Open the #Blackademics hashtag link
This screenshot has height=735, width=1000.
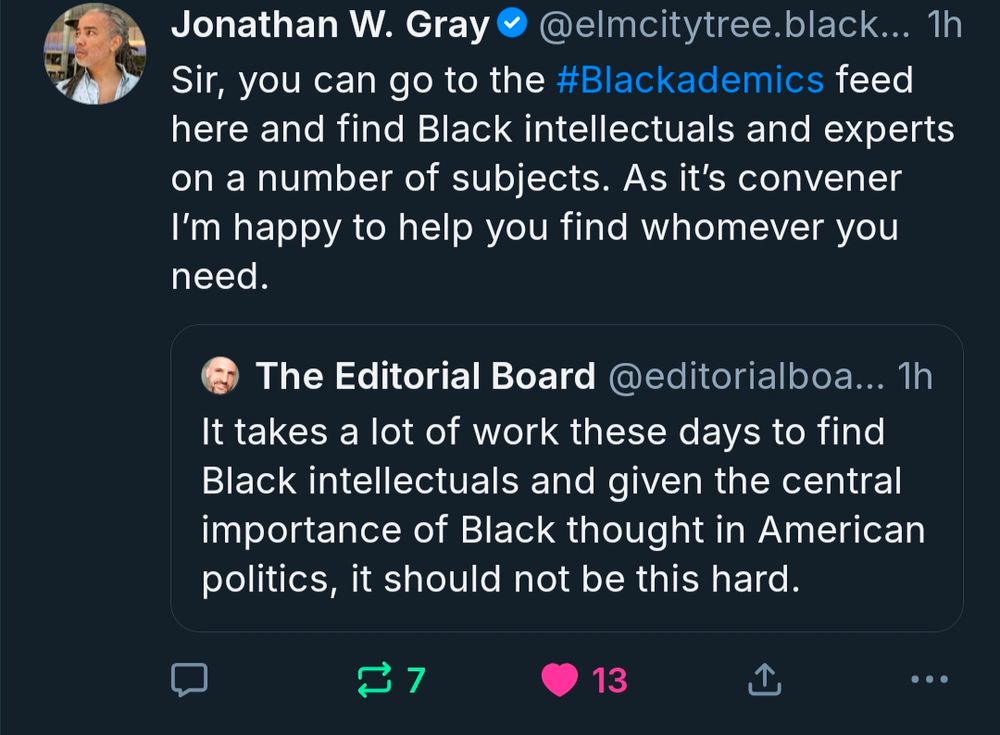(689, 79)
